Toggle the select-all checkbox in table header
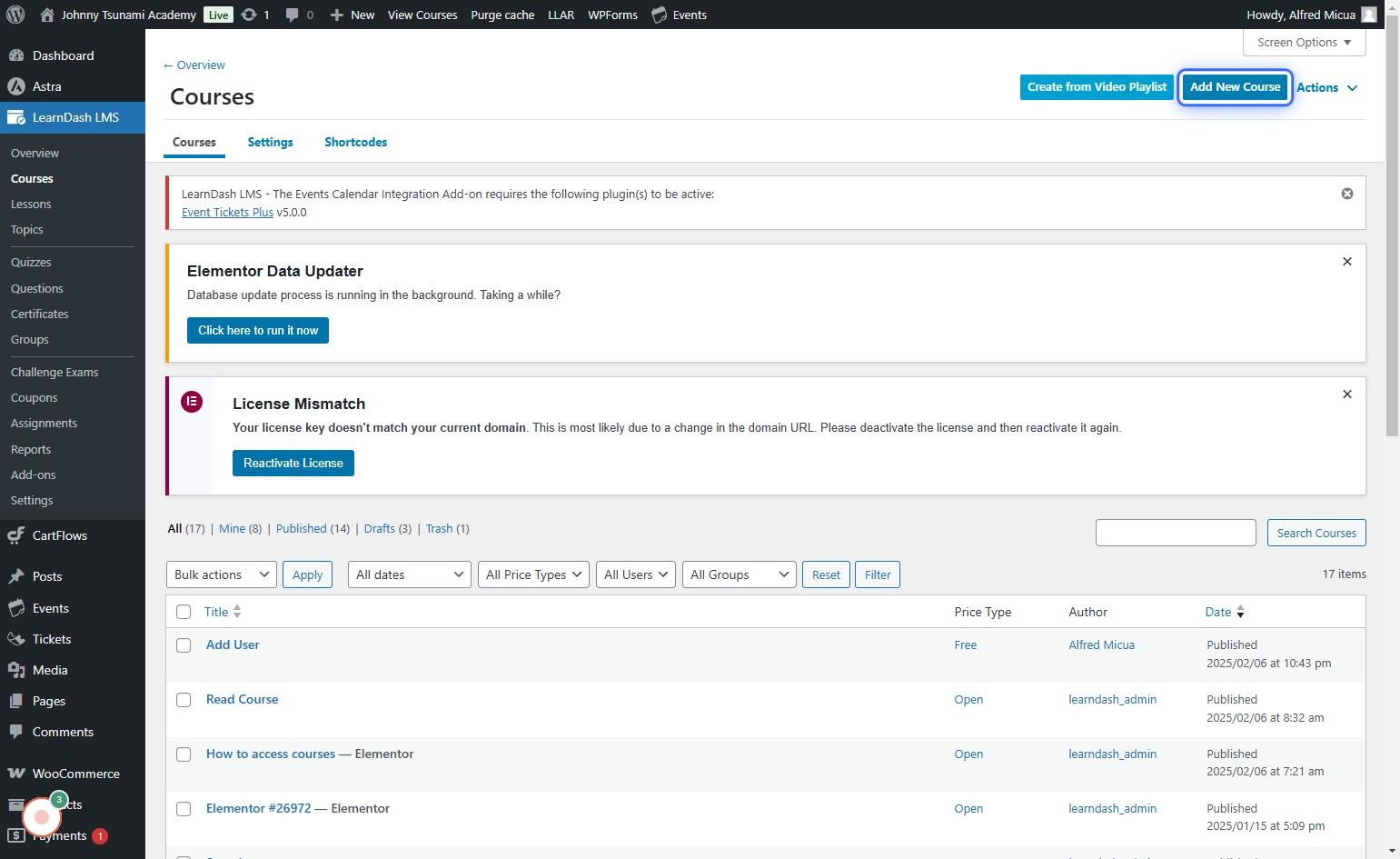Viewport: 1400px width, 859px height. tap(184, 612)
